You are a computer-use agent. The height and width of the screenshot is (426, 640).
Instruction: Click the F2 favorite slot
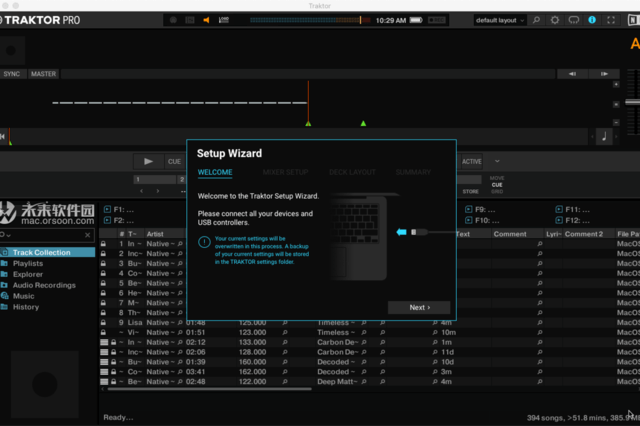[x=119, y=220]
